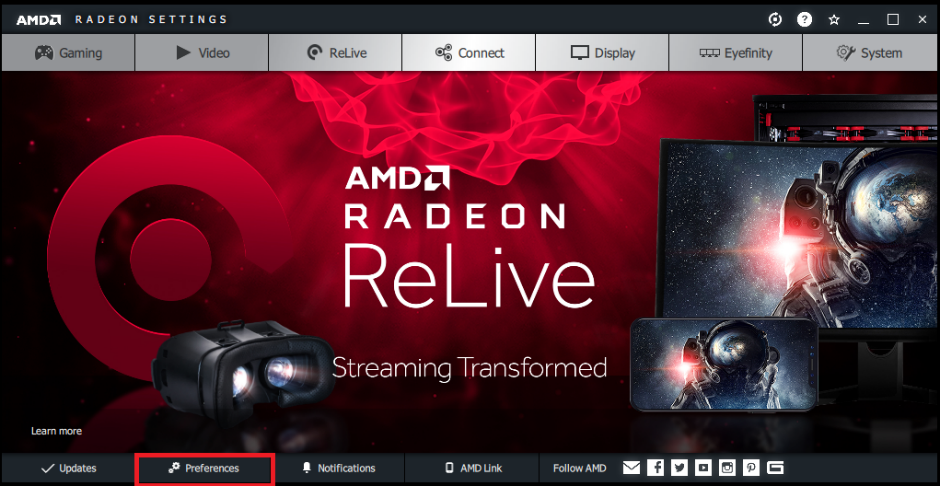Click the last social icon after Pinterest
Viewport: 940px width, 486px height.
click(775, 467)
